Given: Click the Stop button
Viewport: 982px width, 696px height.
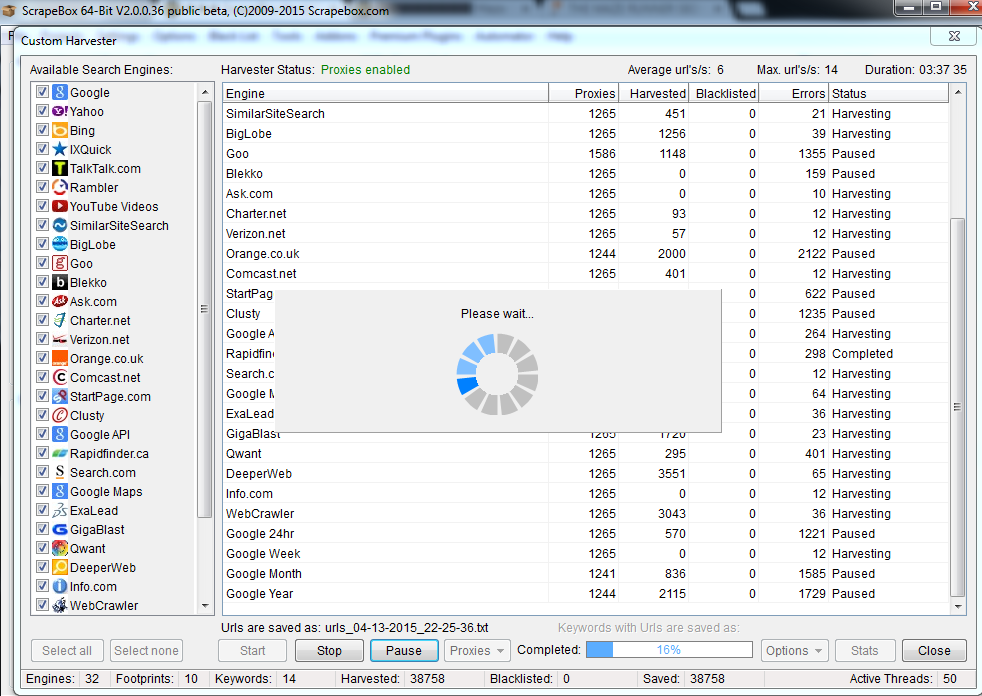Looking at the screenshot, I should click(x=329, y=651).
